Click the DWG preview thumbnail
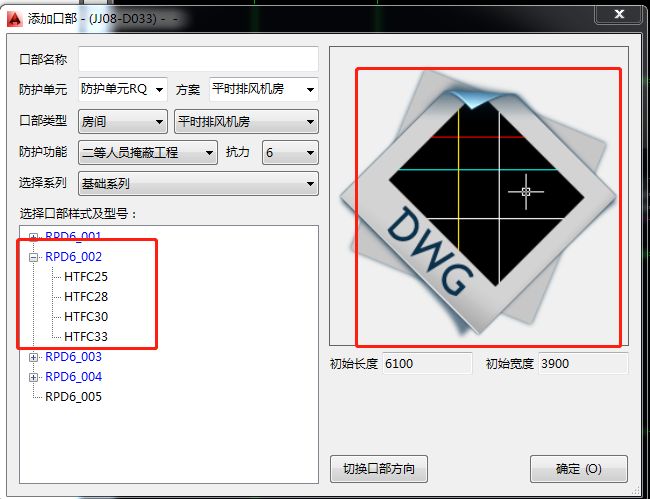 tap(479, 196)
